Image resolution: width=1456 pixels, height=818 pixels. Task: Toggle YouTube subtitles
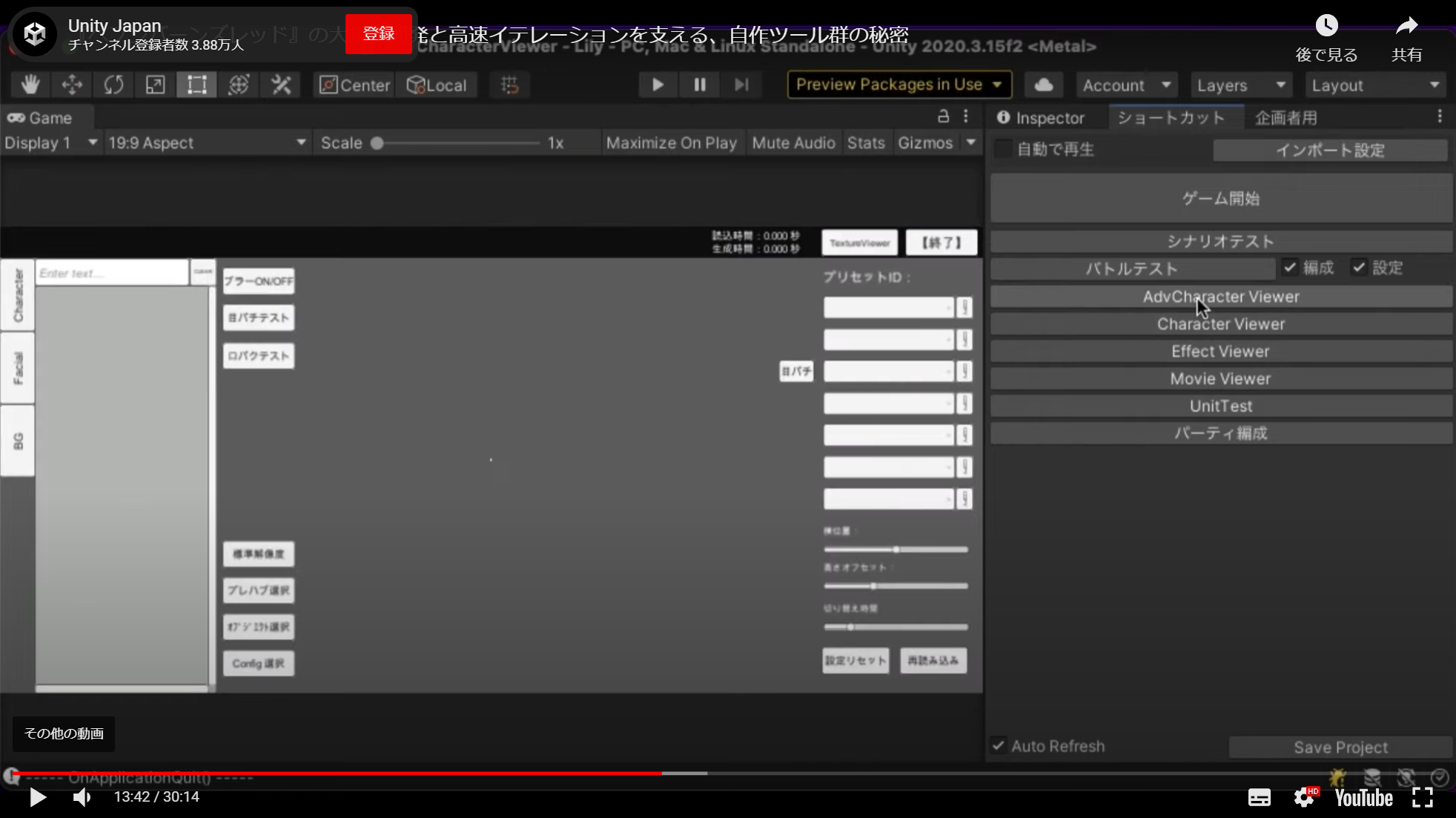pyautogui.click(x=1259, y=798)
